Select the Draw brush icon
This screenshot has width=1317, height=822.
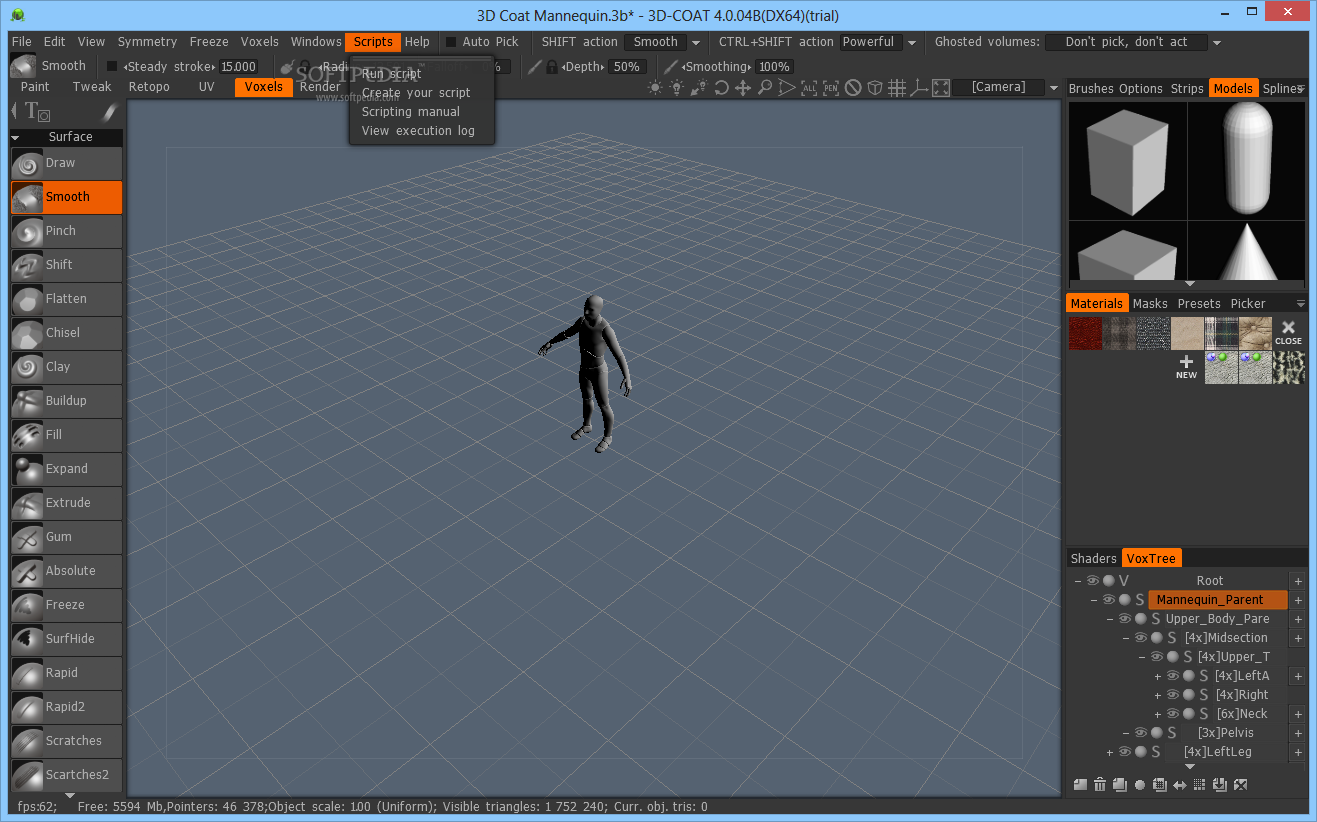click(x=27, y=163)
